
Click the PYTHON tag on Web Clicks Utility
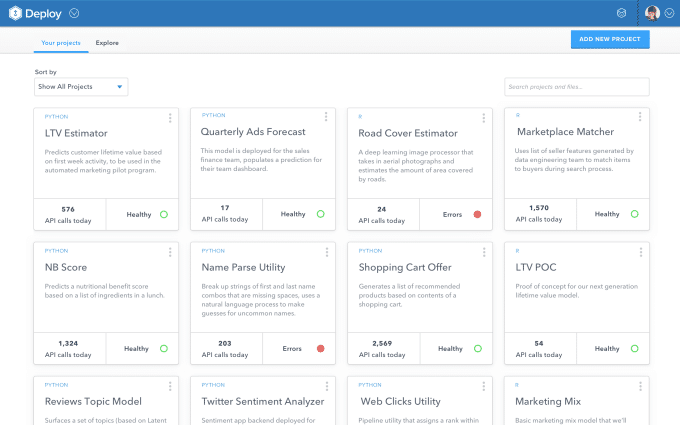pos(370,385)
